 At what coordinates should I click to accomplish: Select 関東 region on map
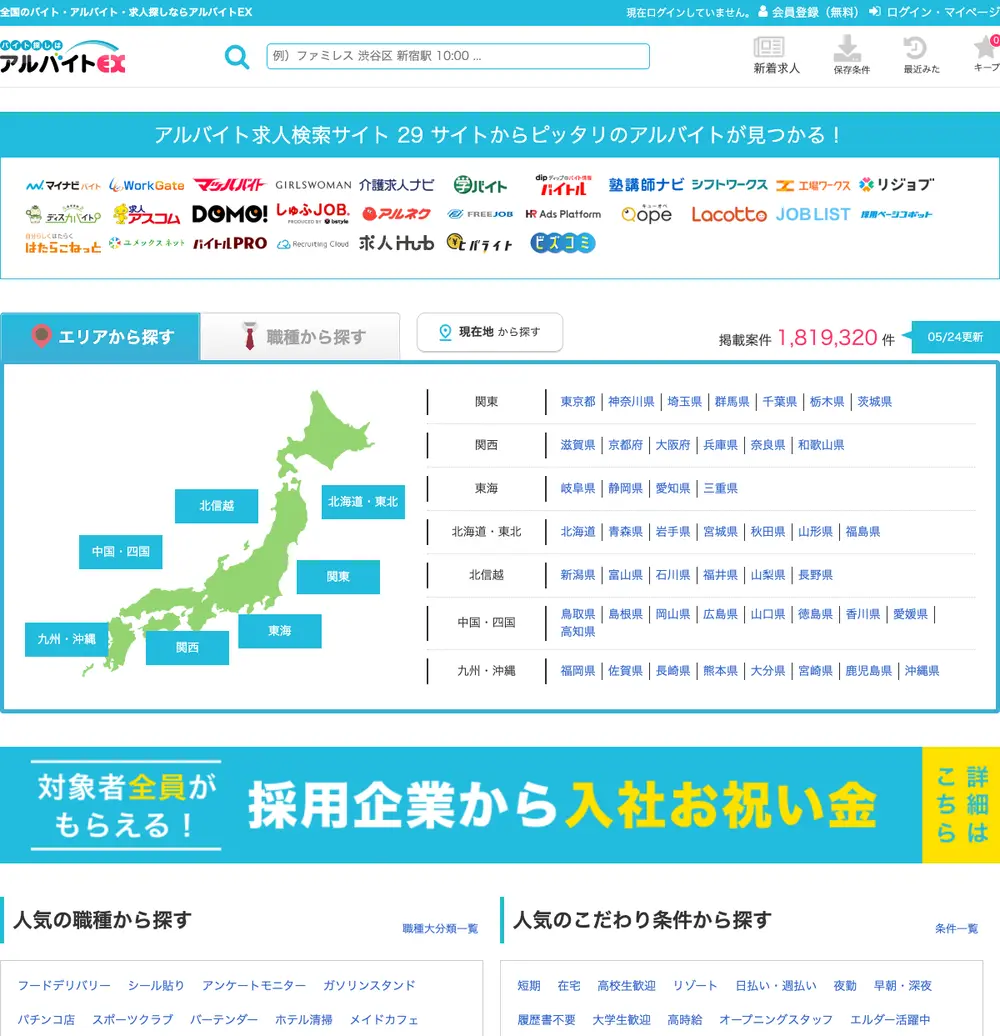338,577
